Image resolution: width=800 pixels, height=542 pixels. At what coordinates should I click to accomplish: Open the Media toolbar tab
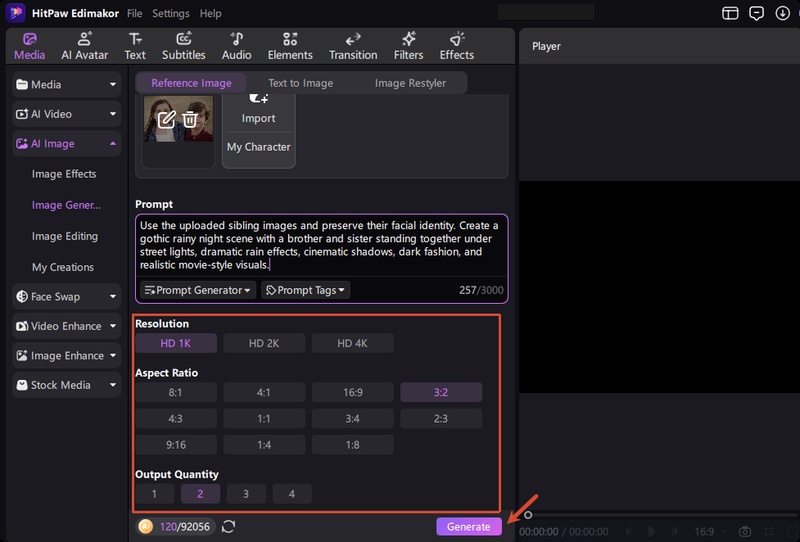tap(30, 46)
